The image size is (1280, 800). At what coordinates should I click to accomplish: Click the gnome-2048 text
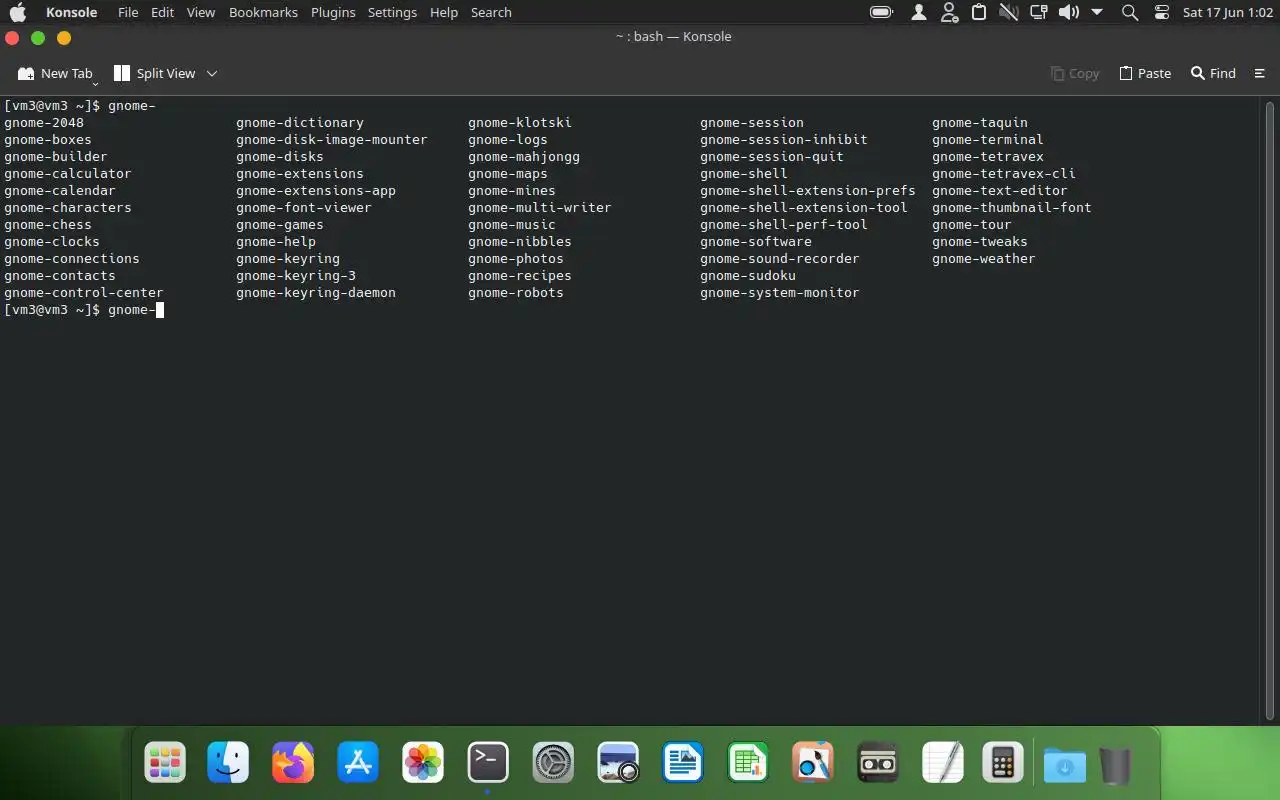[x=43, y=122]
